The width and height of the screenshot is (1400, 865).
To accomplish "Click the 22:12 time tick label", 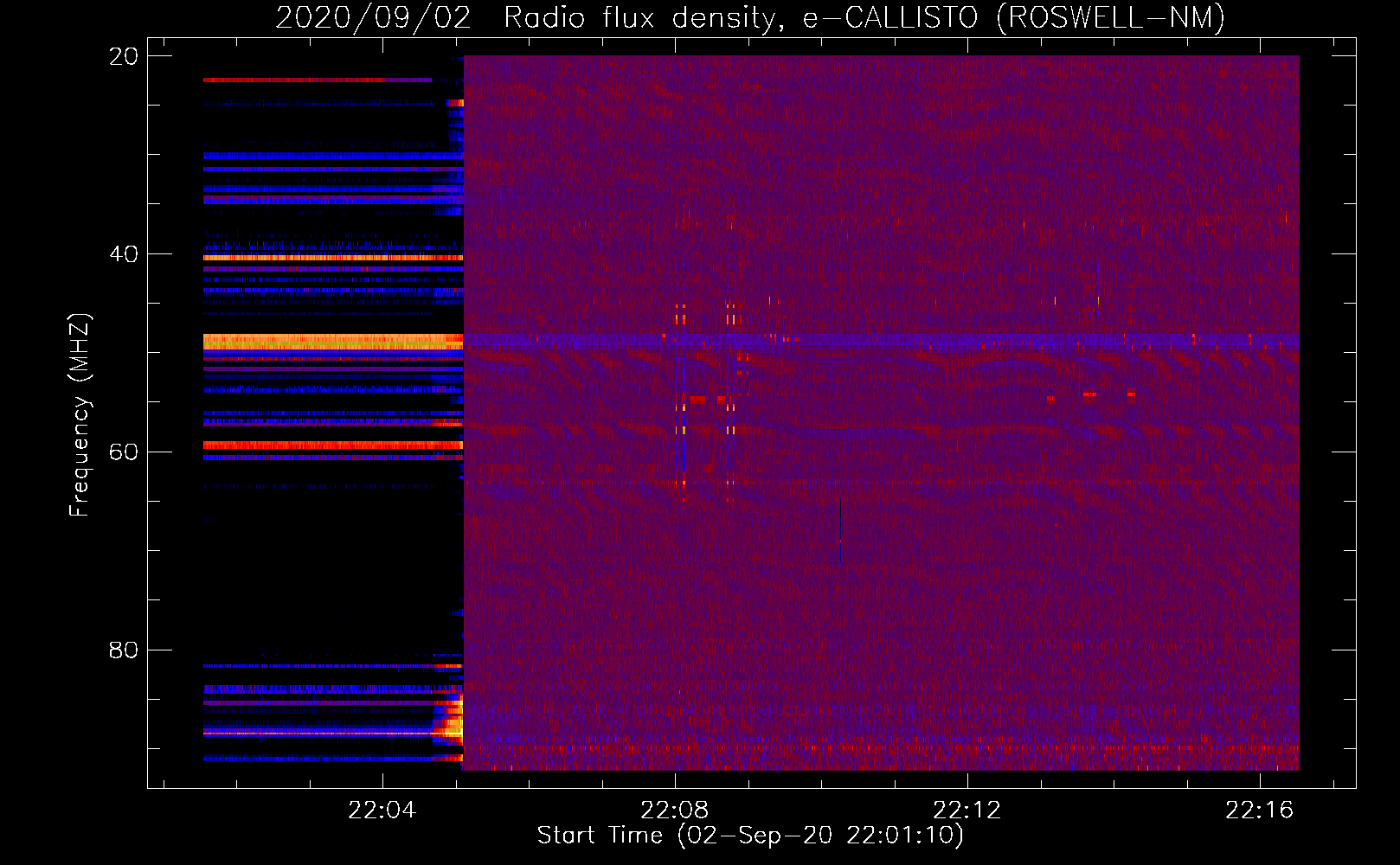I will pos(967,810).
